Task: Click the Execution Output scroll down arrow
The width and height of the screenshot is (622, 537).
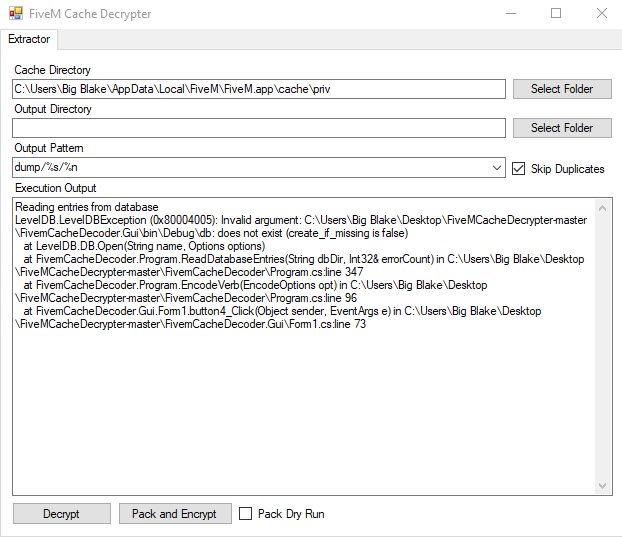Action: (x=602, y=485)
